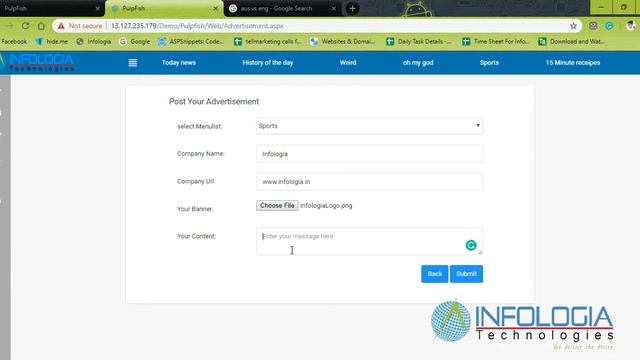This screenshot has height=360, width=640.
Task: Open History of the day menu
Action: [268, 63]
